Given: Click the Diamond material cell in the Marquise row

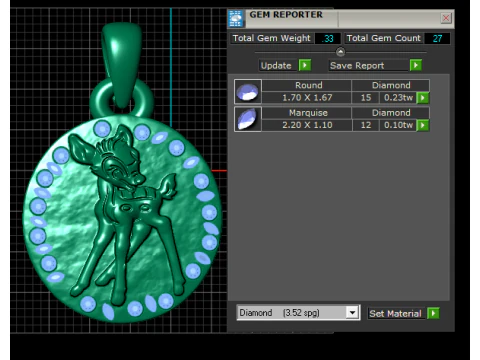Looking at the screenshot, I should (x=391, y=113).
